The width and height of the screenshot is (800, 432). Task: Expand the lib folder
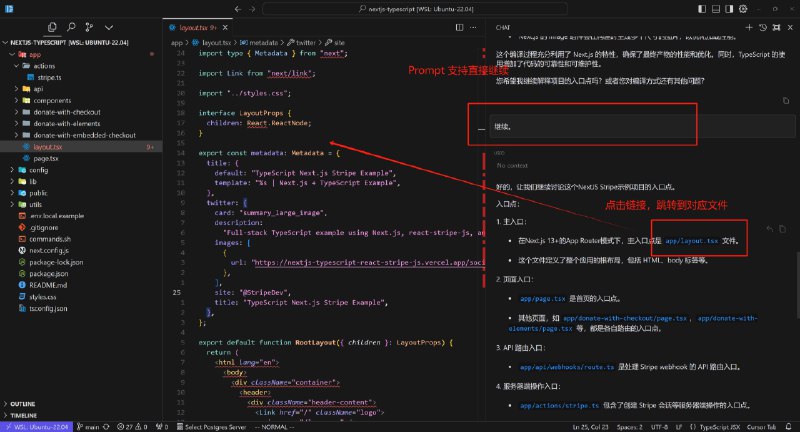(x=33, y=181)
